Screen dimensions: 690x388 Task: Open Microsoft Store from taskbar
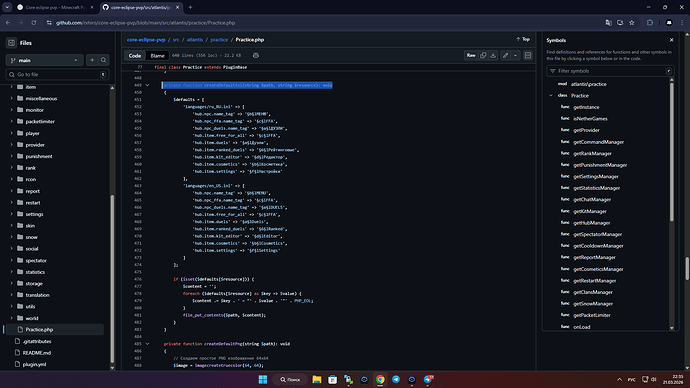click(332, 379)
